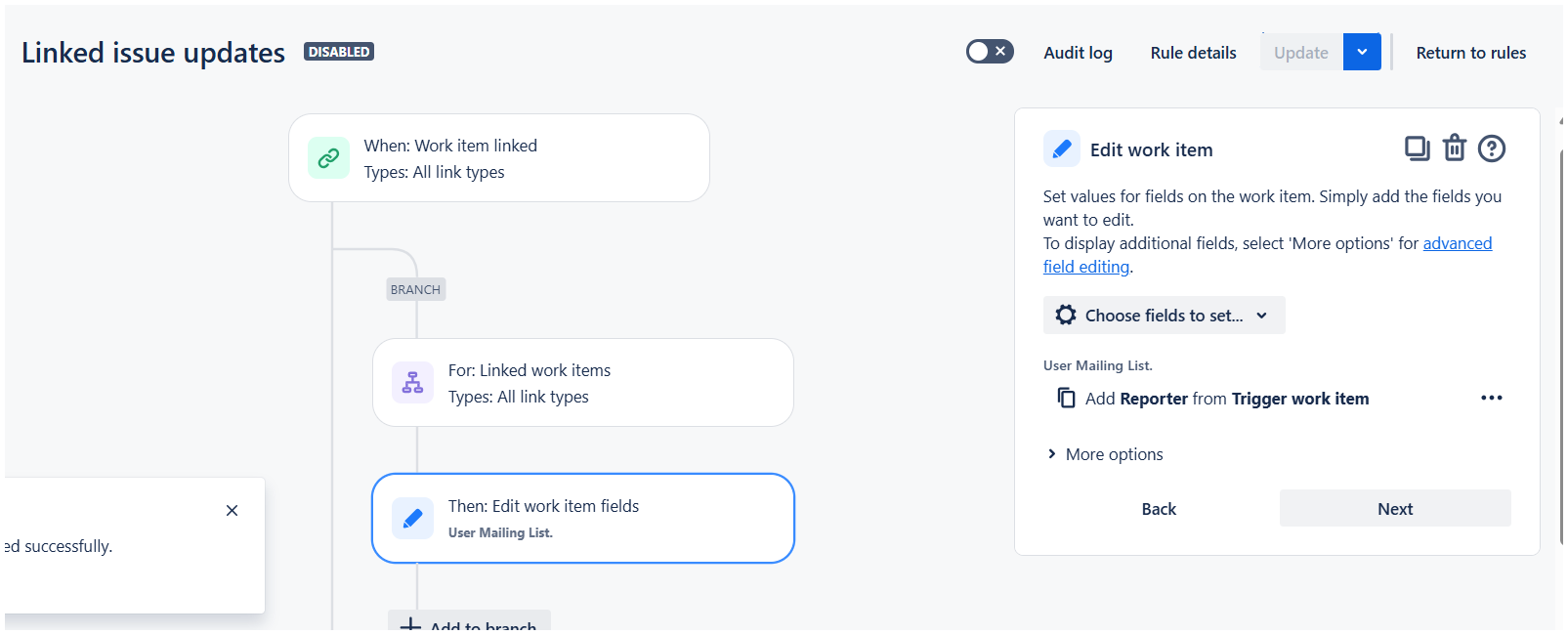Click the copy icon beside Add Reporter
The height and width of the screenshot is (635, 1568).
click(x=1067, y=398)
